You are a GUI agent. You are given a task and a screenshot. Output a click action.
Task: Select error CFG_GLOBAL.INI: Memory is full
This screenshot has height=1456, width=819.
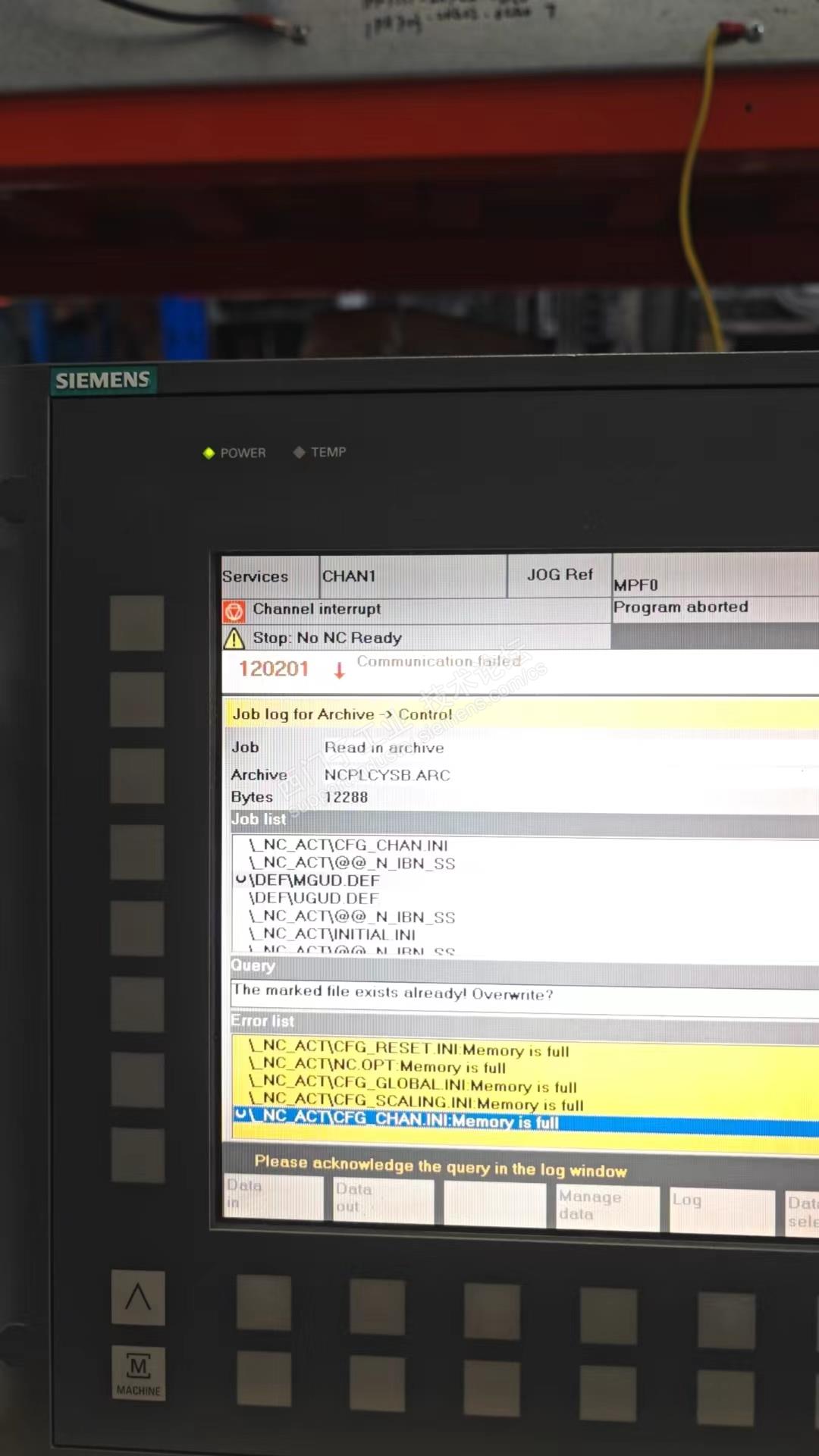(x=413, y=1085)
